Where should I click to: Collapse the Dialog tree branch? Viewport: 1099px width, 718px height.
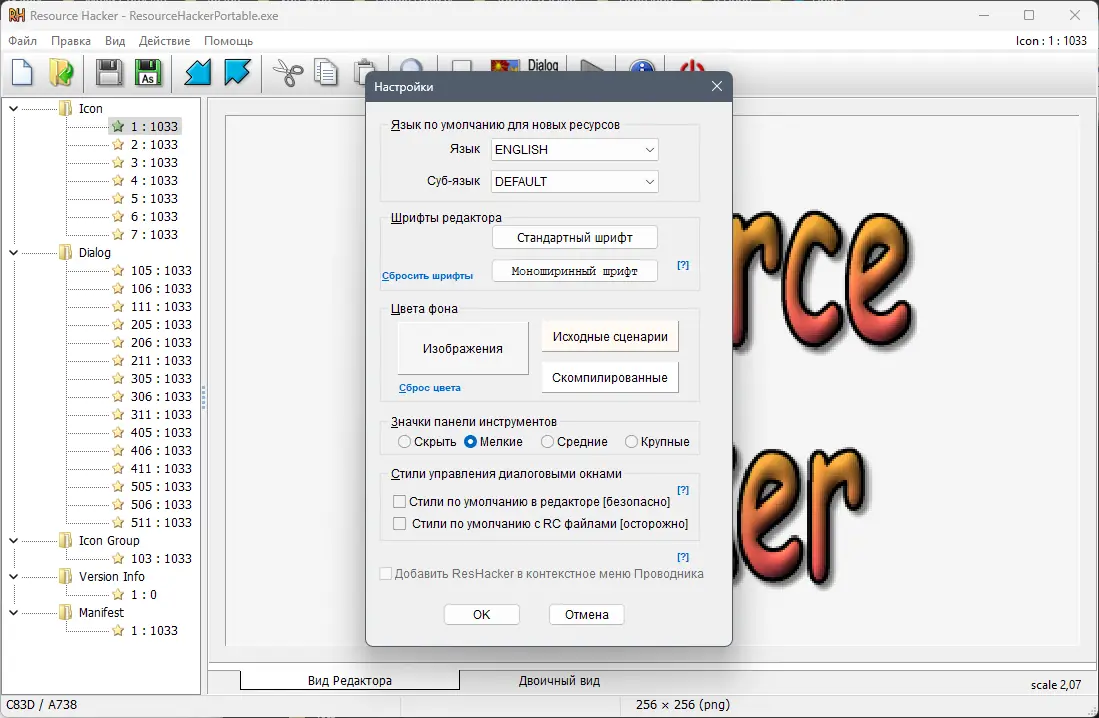pyautogui.click(x=12, y=252)
